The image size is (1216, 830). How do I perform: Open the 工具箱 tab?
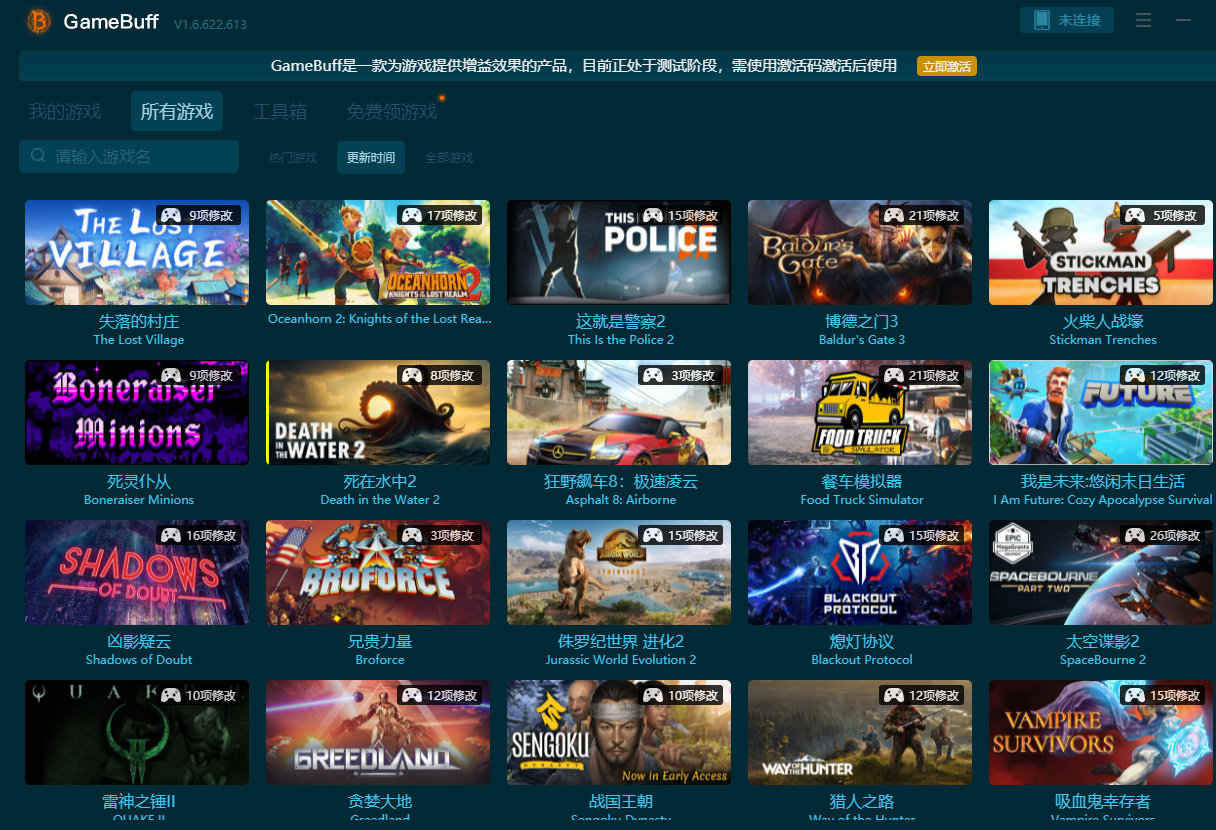click(x=280, y=111)
